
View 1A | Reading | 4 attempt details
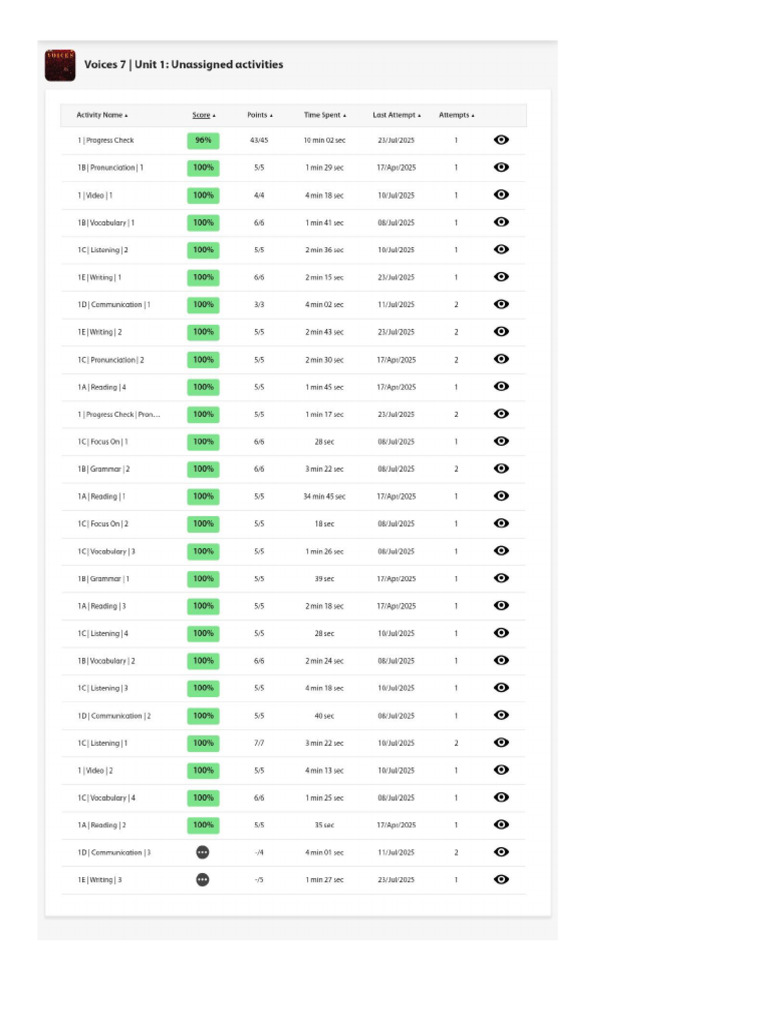501,387
